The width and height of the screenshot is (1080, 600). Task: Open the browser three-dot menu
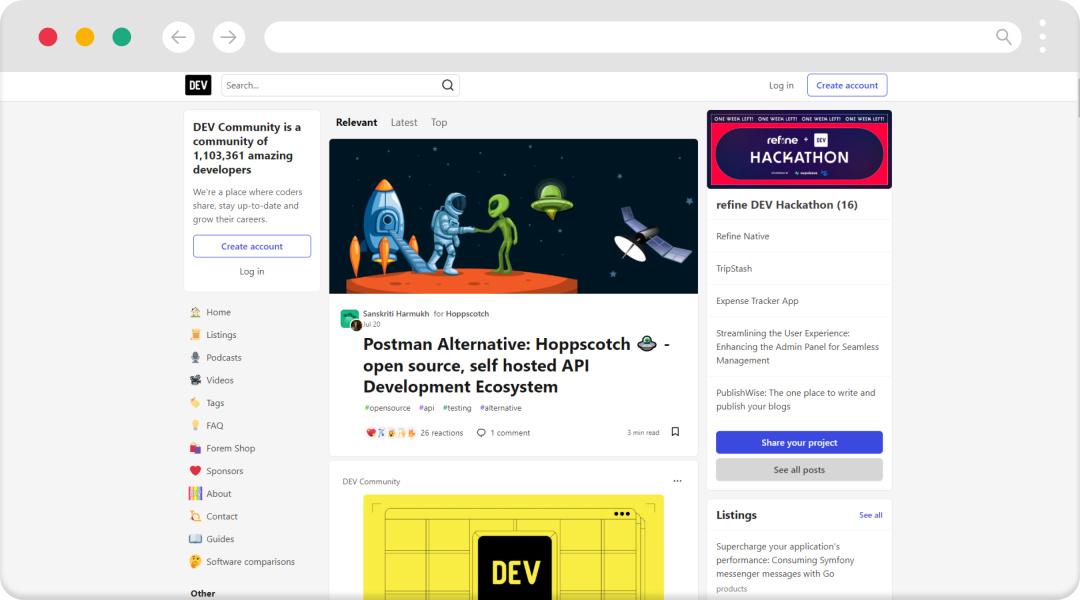pos(1043,37)
